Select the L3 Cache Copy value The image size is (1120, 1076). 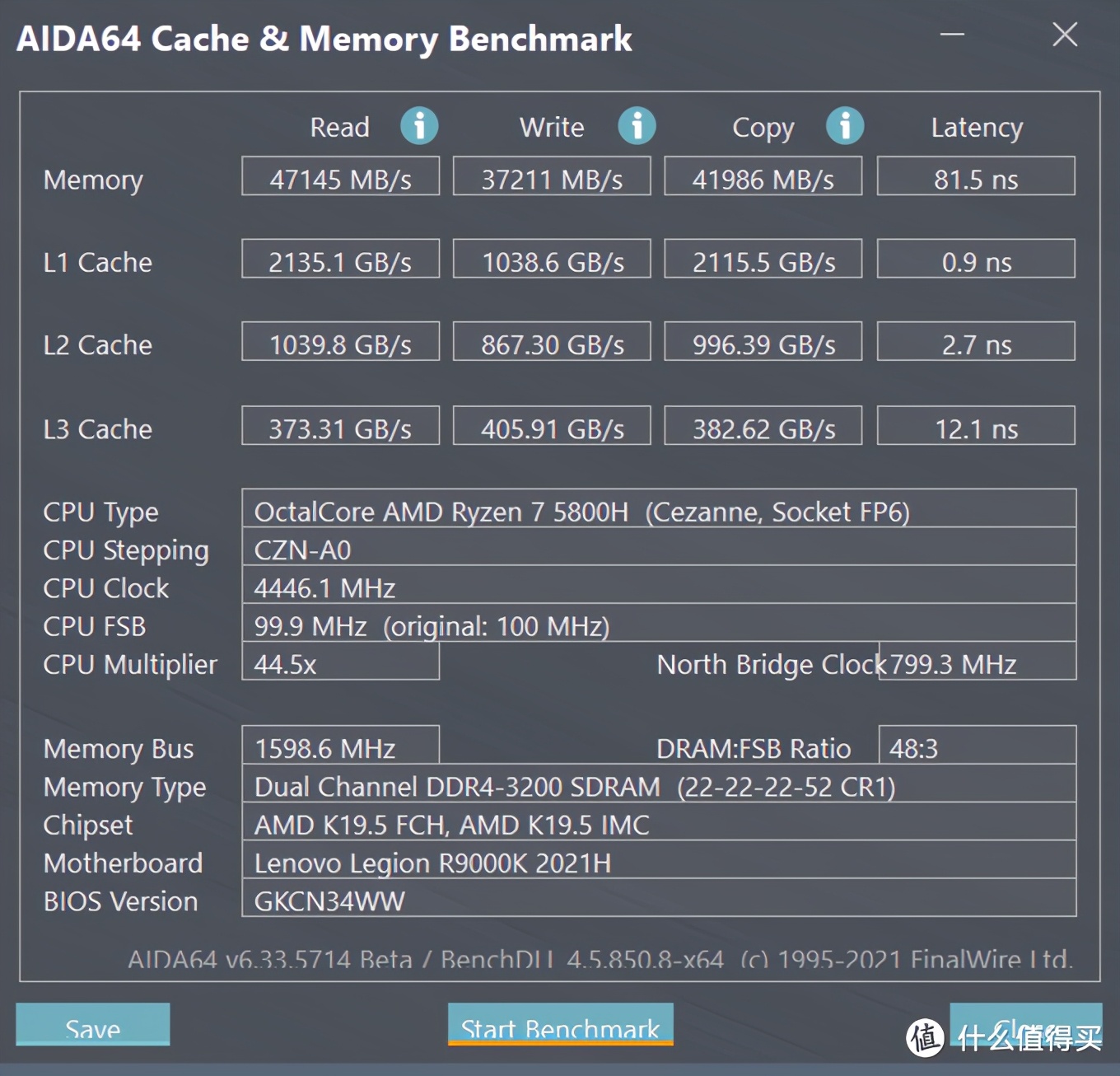[763, 425]
